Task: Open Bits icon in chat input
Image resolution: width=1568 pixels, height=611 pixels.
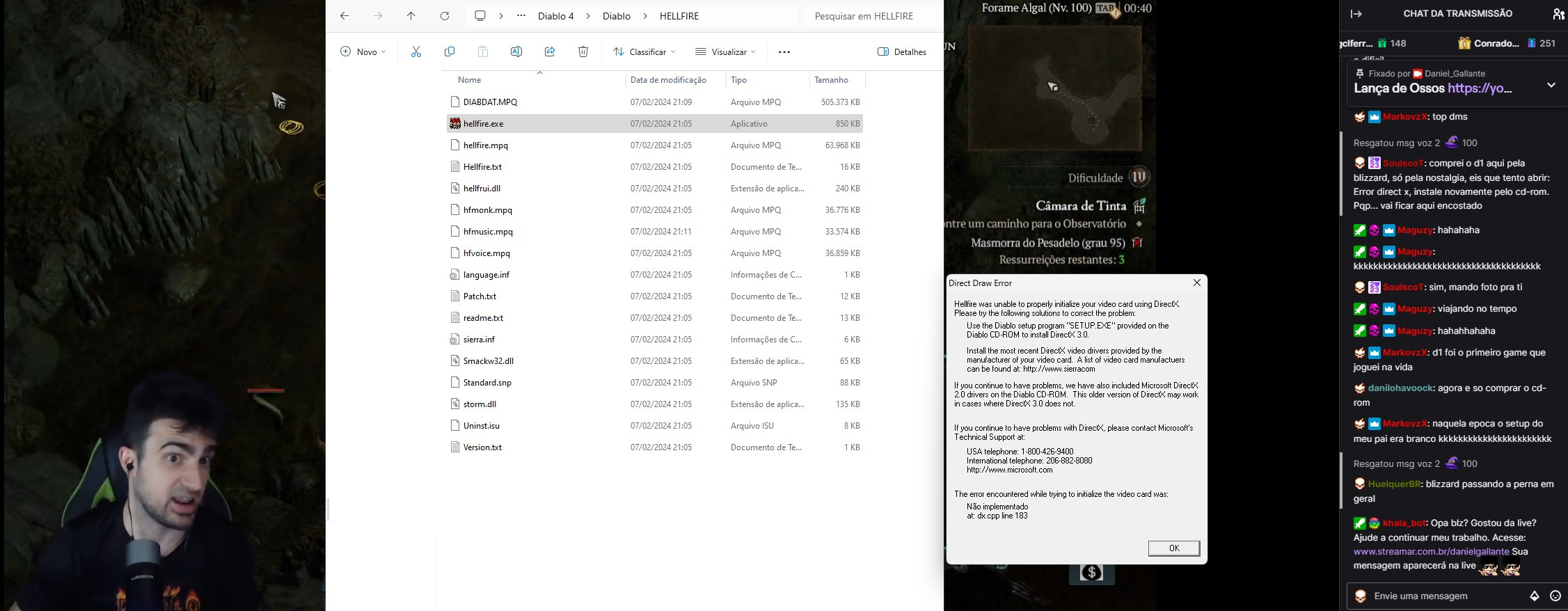Action: tap(1535, 596)
